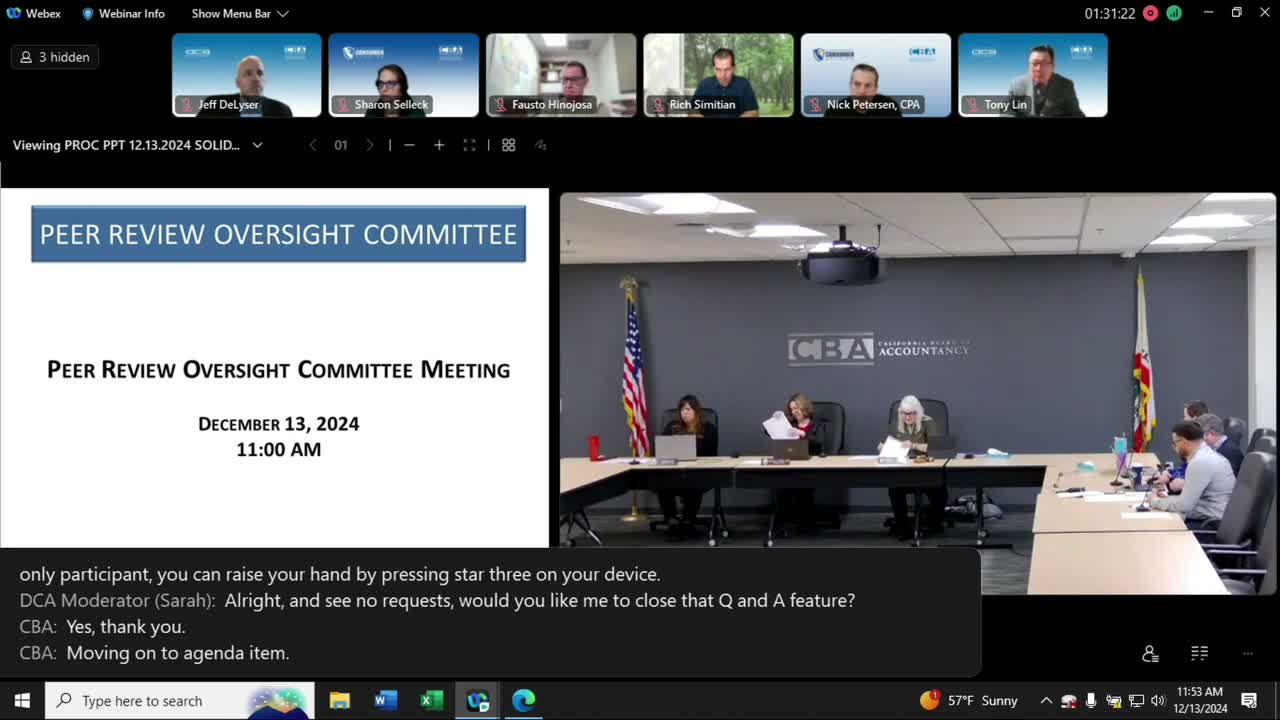Open the clock and calendar flyout
Viewport: 1280px width, 720px height.
click(1201, 700)
